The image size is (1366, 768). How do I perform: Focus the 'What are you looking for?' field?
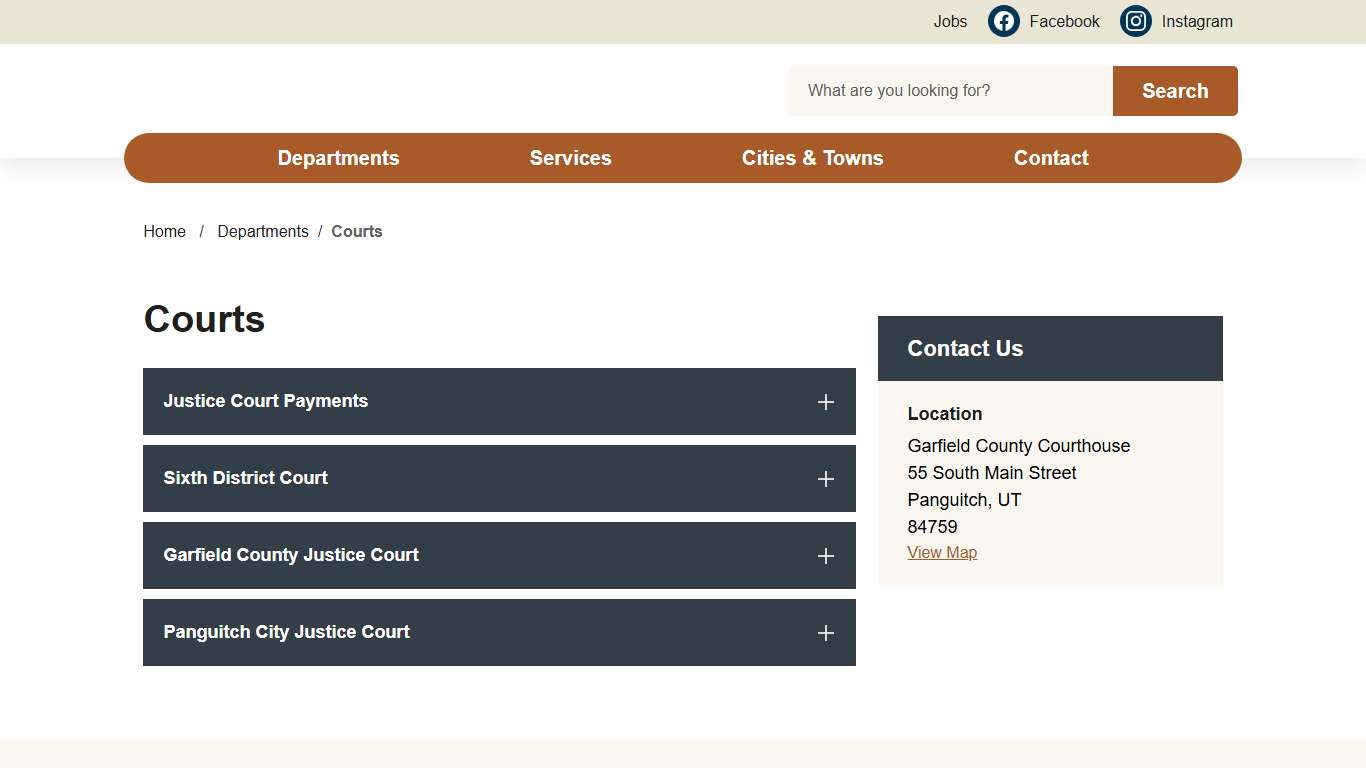tap(950, 91)
